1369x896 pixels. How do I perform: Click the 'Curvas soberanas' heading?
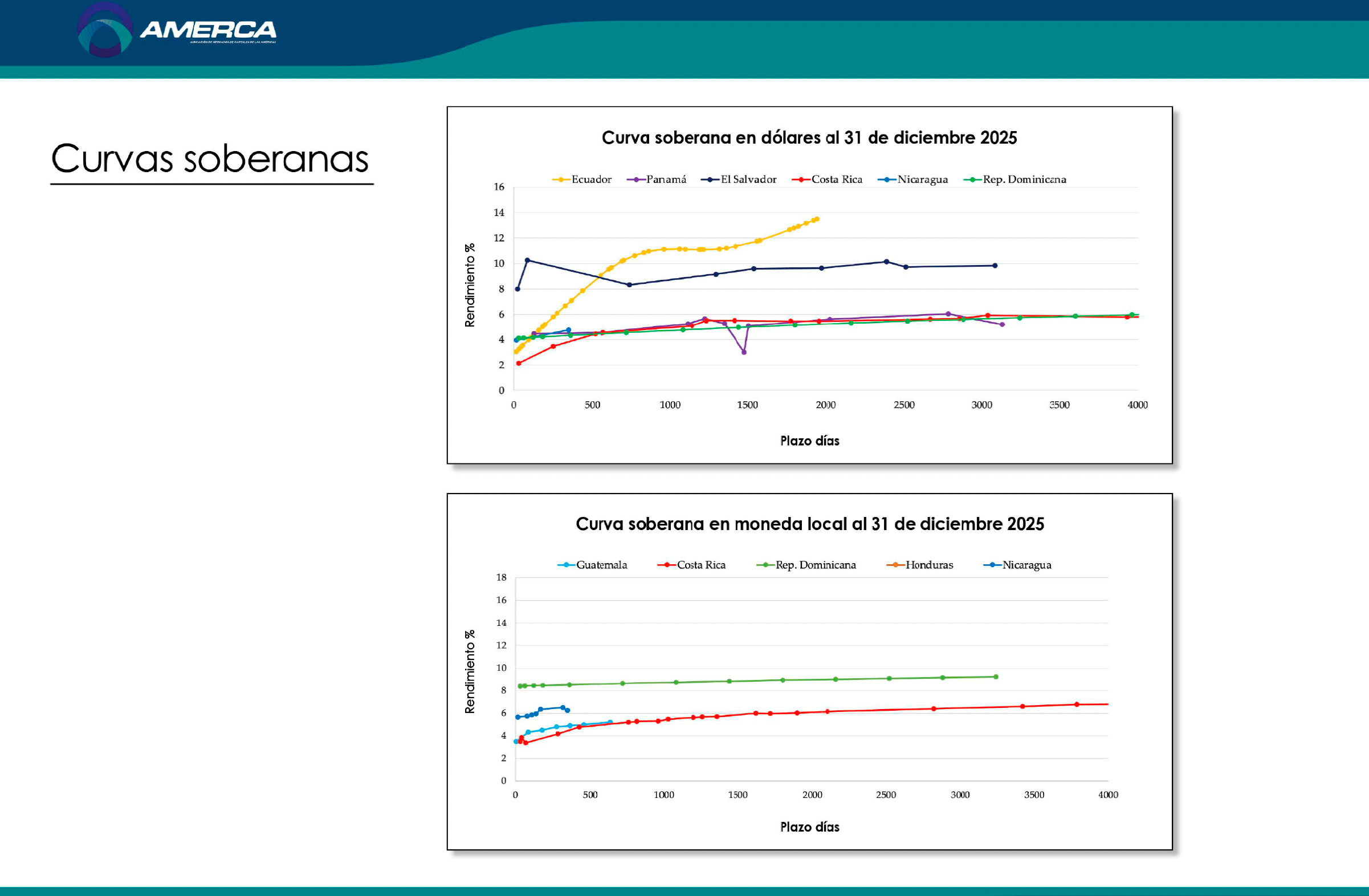210,158
